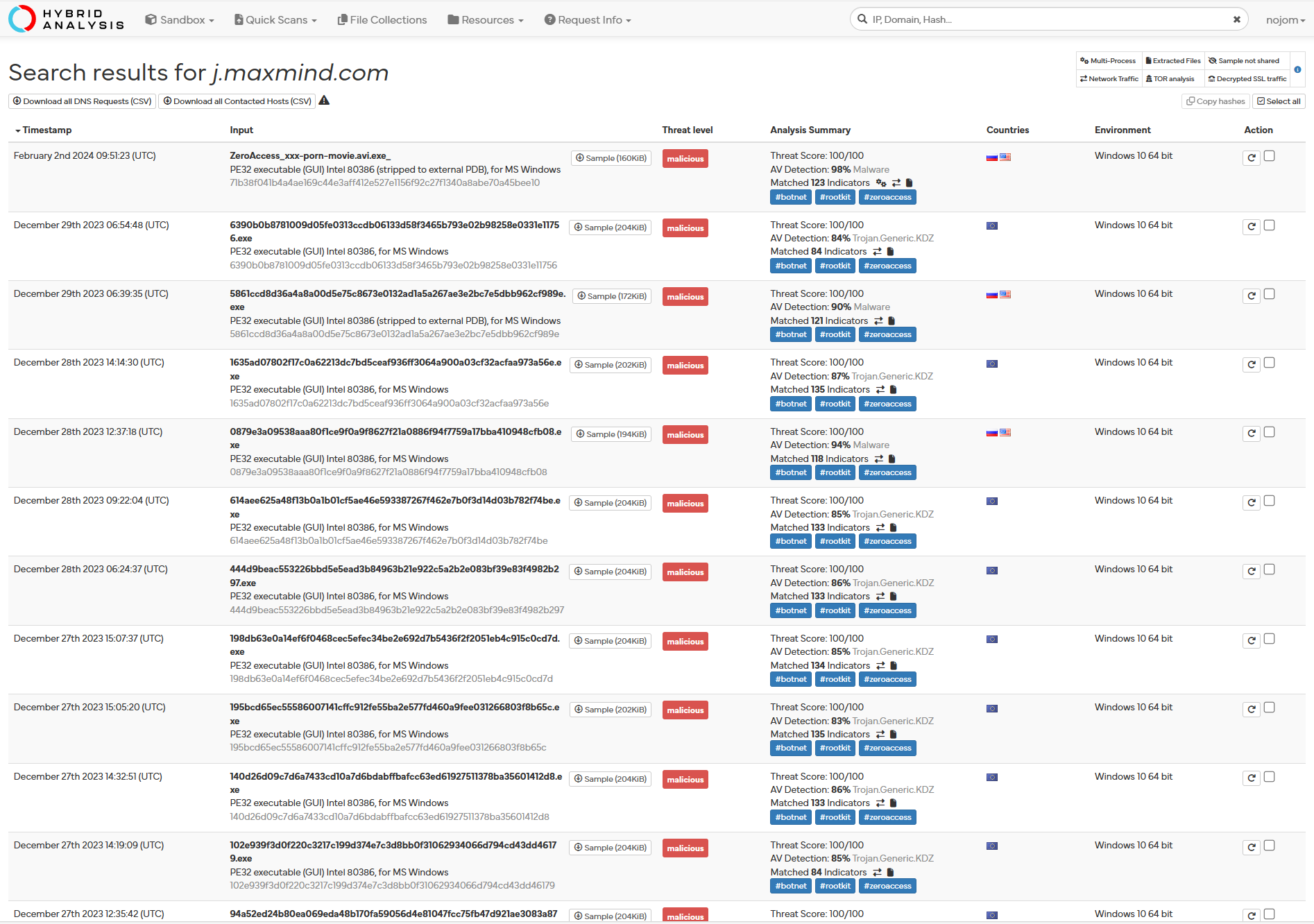Open report 444d9beac553226bbd5e5ead3b84963b sample
This screenshot has width=1314, height=924.
(x=394, y=576)
